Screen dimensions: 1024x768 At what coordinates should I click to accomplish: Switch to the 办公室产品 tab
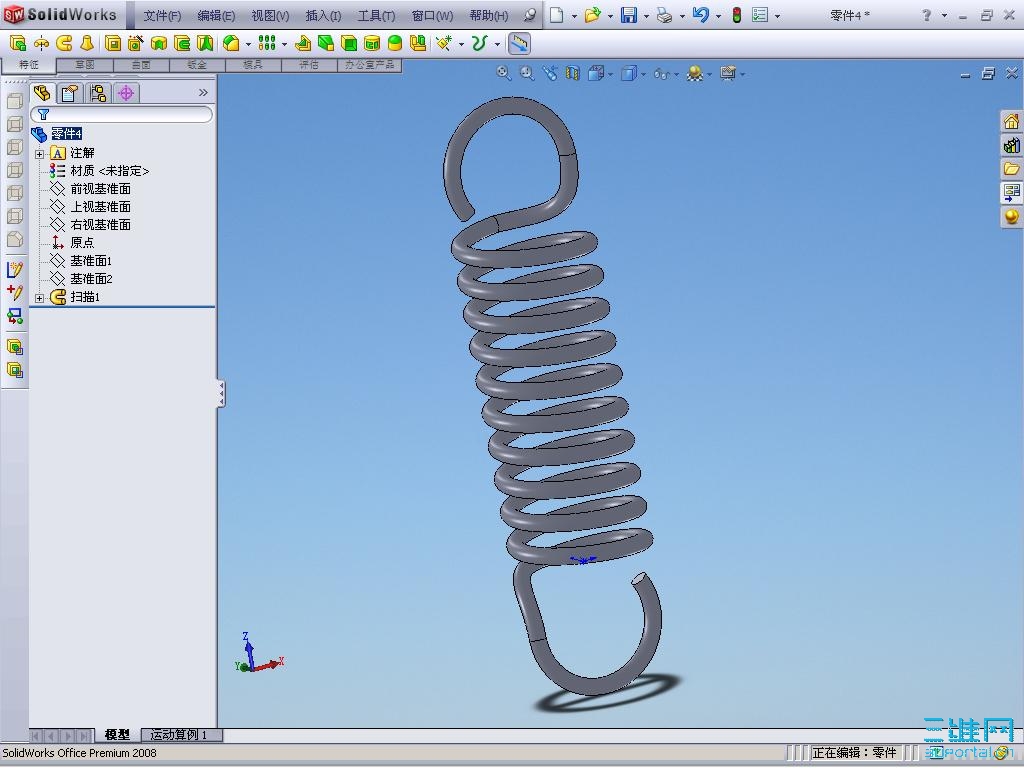(x=369, y=65)
